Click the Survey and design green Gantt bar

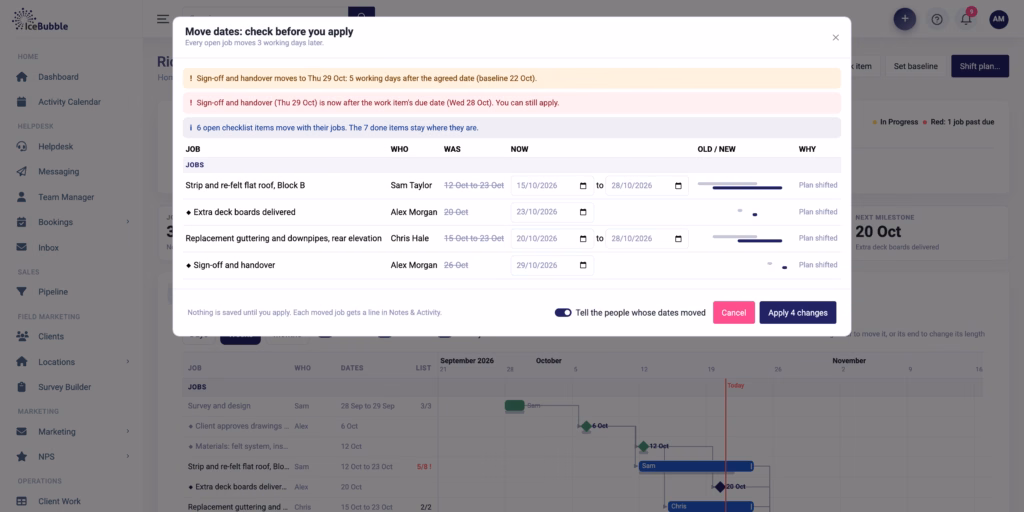tap(515, 406)
